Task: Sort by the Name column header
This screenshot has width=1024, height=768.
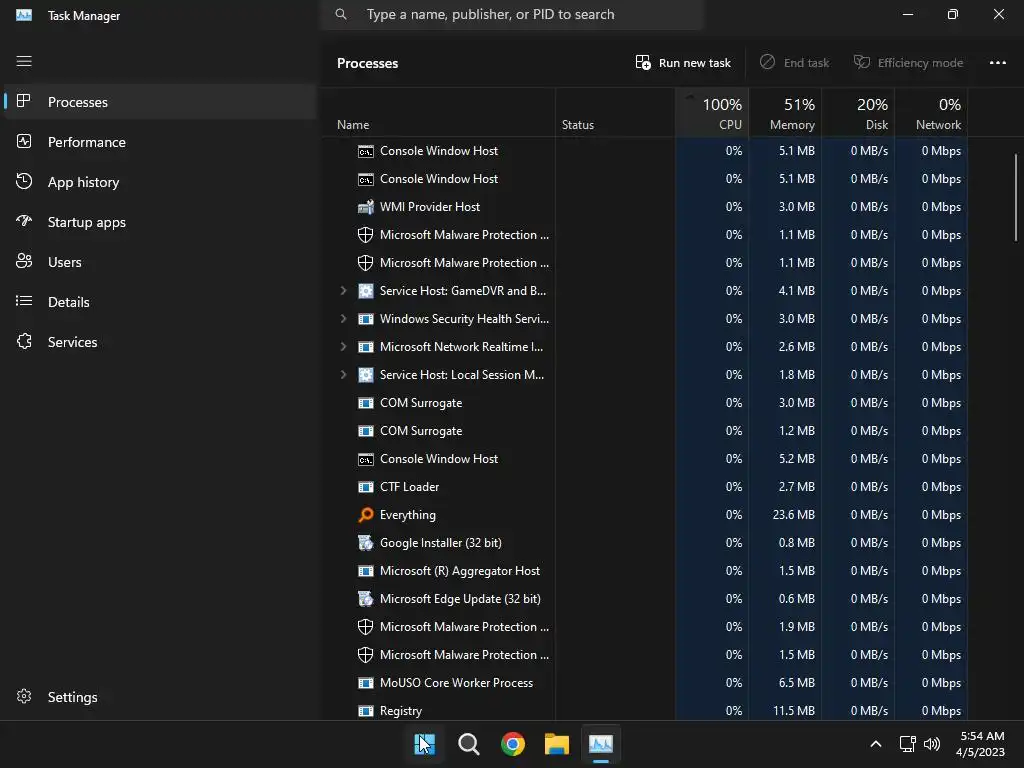Action: tap(438, 113)
